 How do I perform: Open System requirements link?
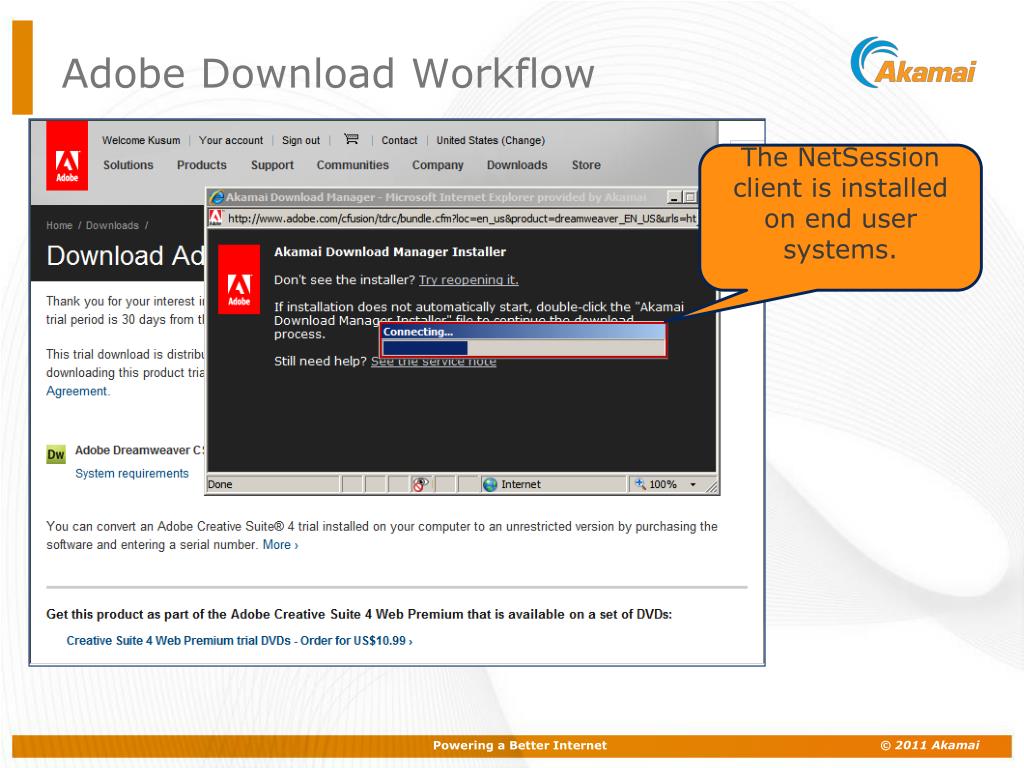click(x=132, y=473)
